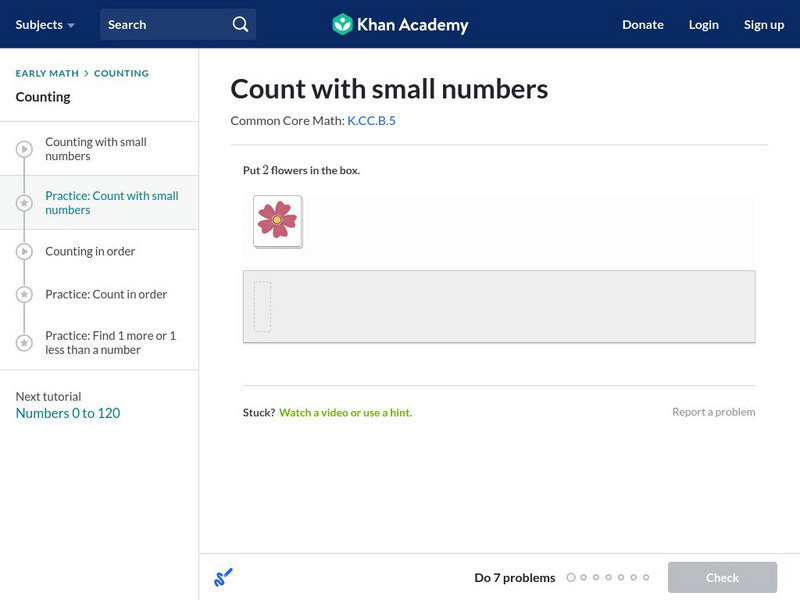Click the Khan Academy leaf logo
The width and height of the screenshot is (800, 600).
(342, 24)
